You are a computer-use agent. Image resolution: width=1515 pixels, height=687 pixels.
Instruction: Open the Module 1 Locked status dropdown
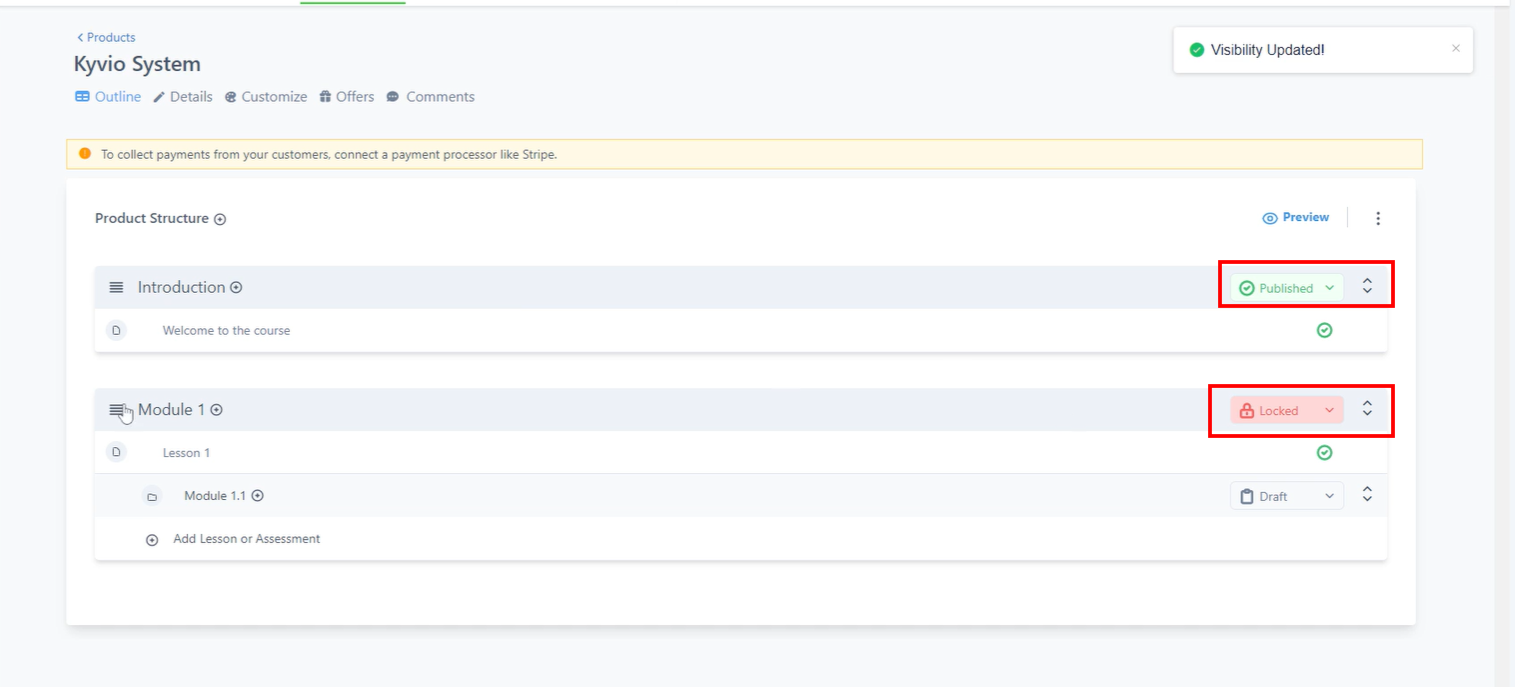1286,410
